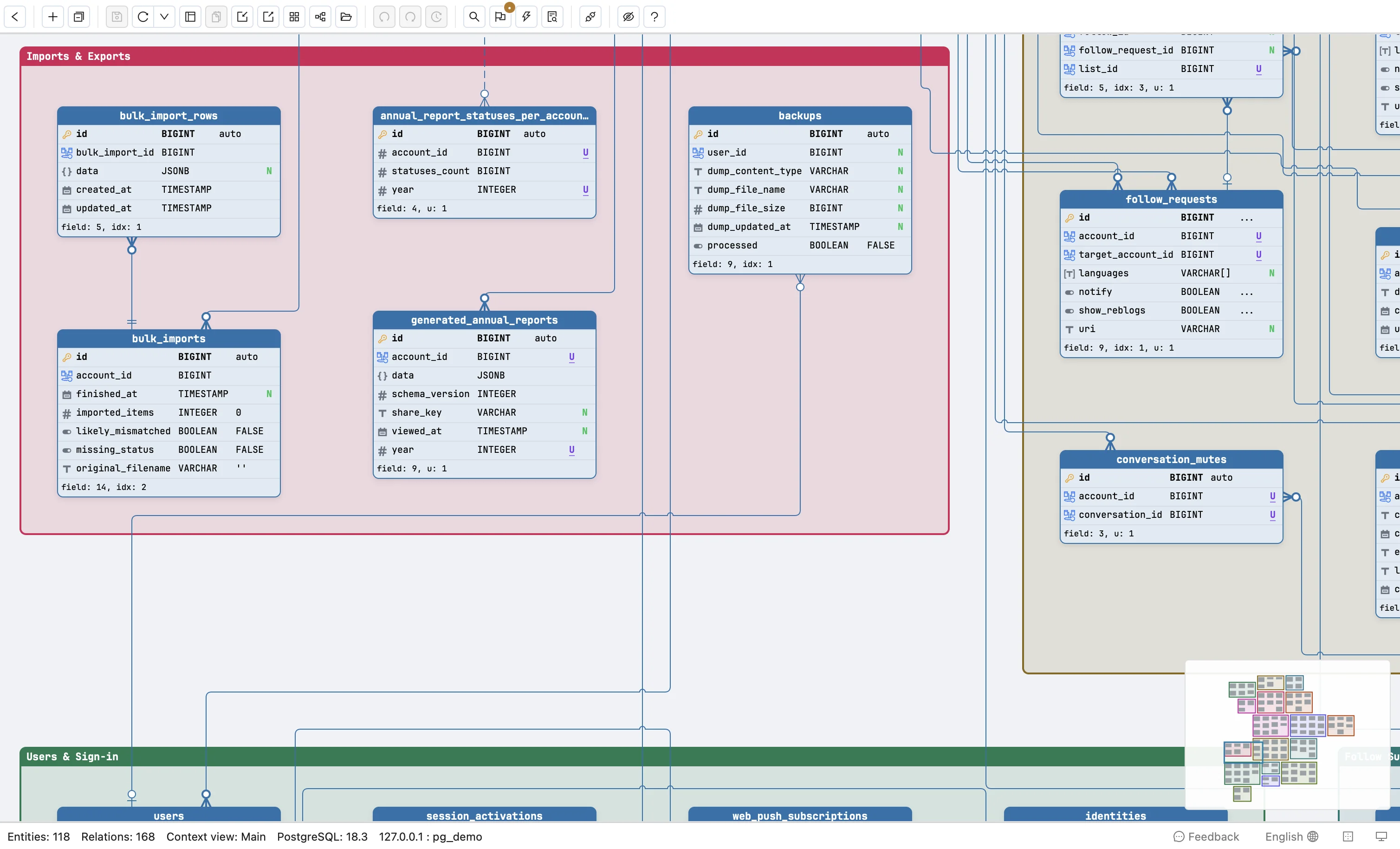Click the processed BOOLEAN field in backups
This screenshot has width=1400, height=849.
tap(799, 245)
